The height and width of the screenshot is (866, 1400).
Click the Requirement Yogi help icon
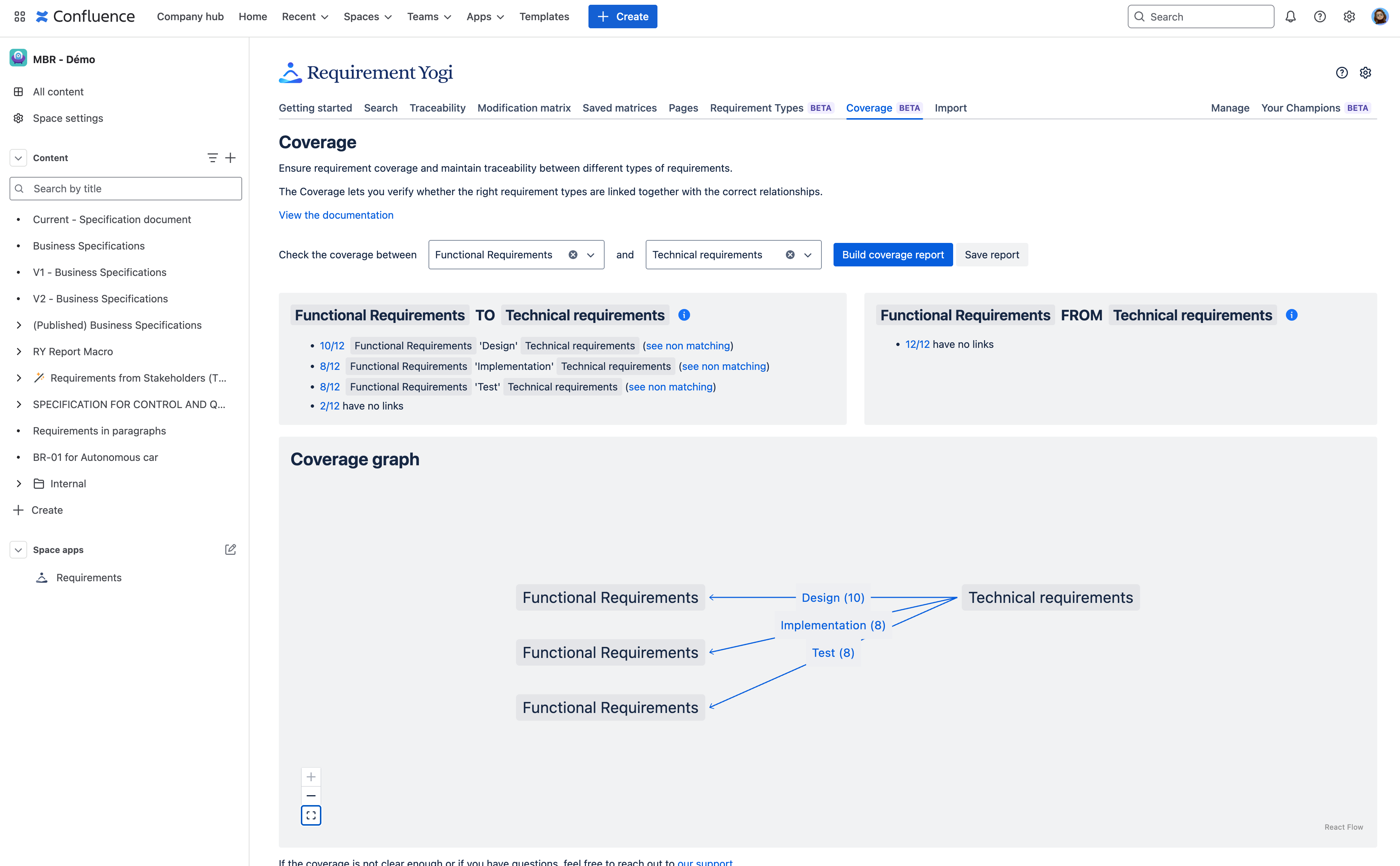[x=1342, y=73]
